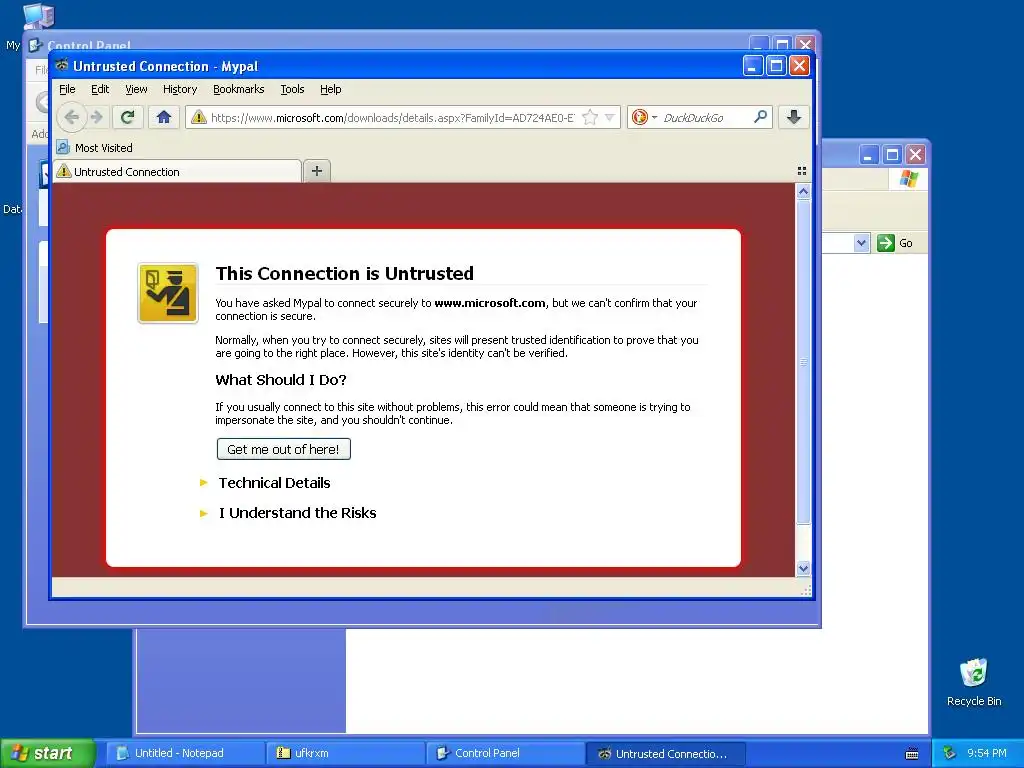The width and height of the screenshot is (1024, 768).
Task: Open address dropdown in the background window
Action: (861, 243)
